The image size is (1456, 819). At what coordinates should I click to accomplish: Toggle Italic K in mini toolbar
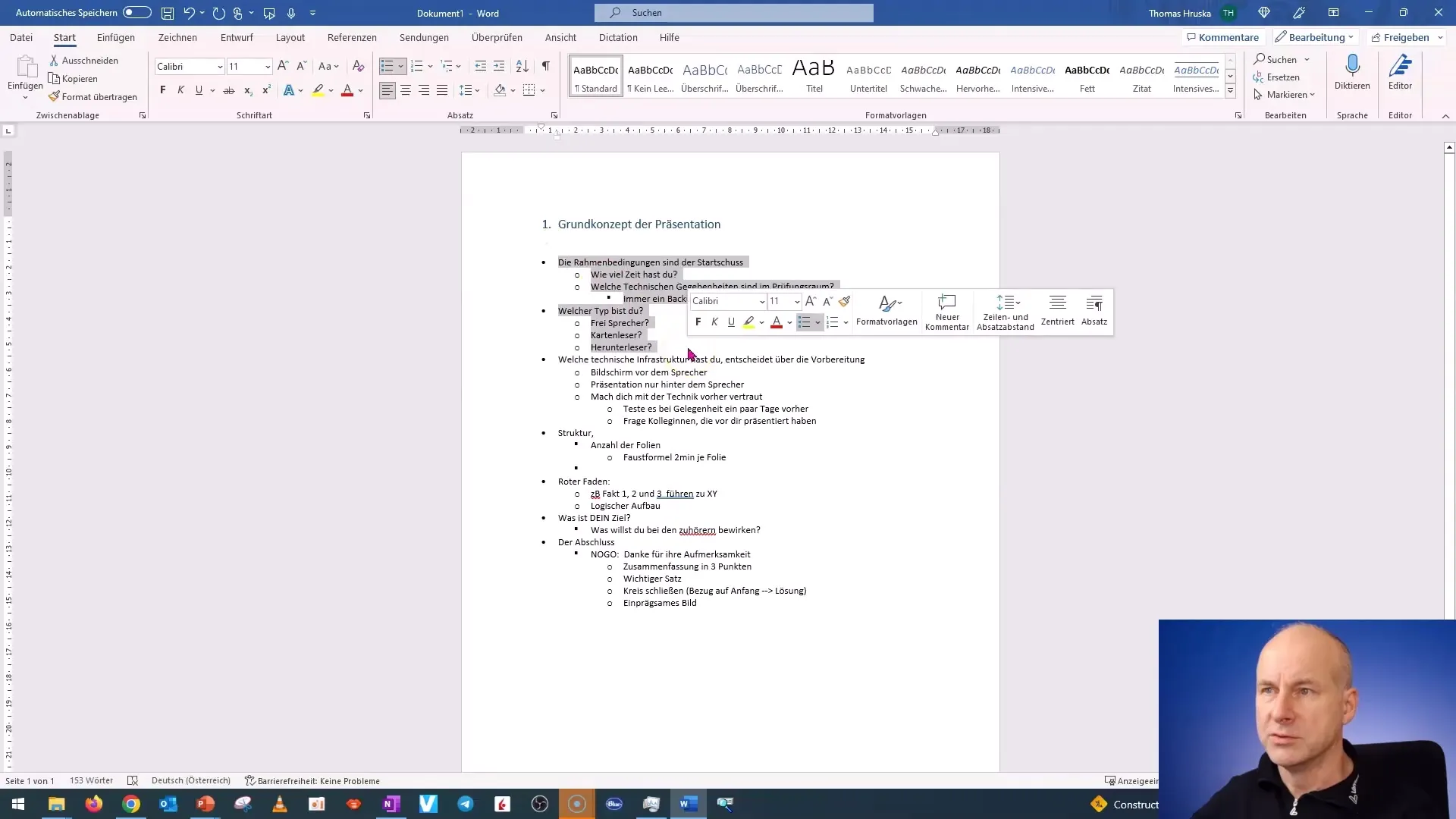point(714,322)
